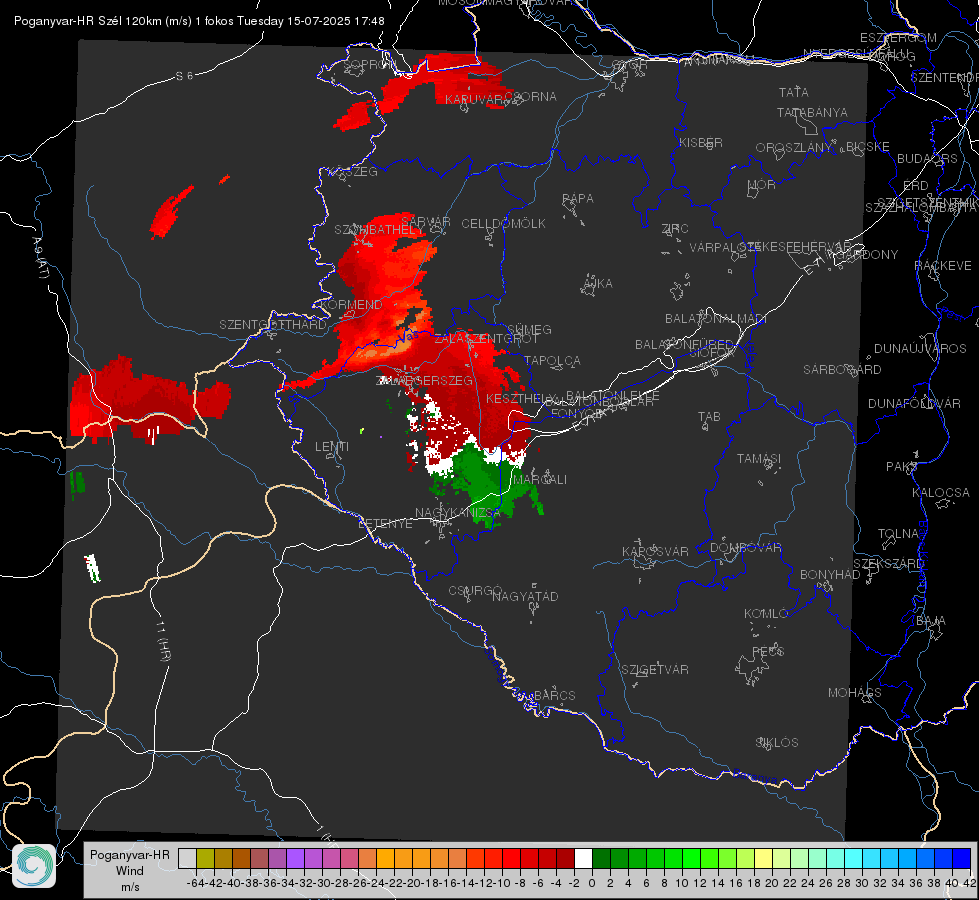Click the light gray swatch at legend start

click(x=187, y=859)
